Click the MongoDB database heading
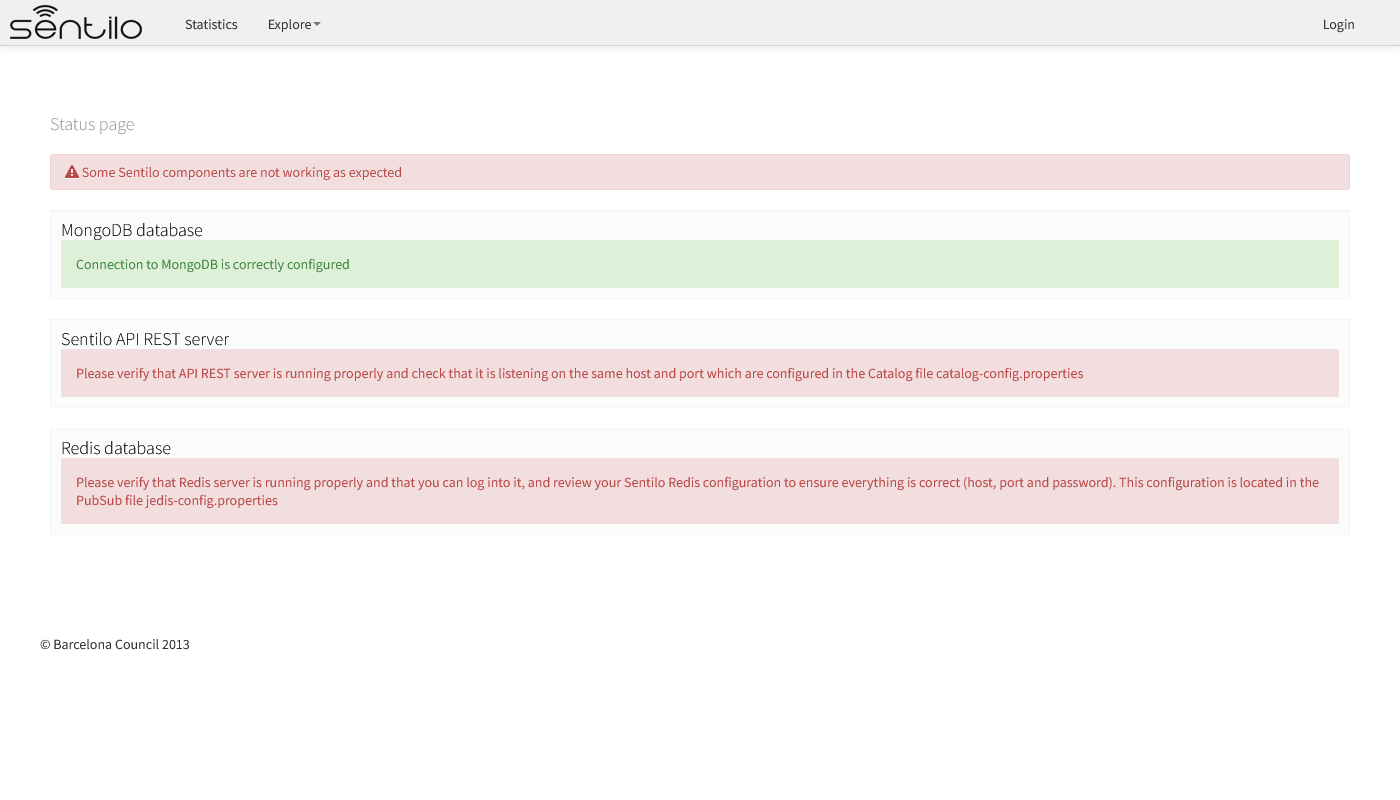1400x800 pixels. (132, 230)
